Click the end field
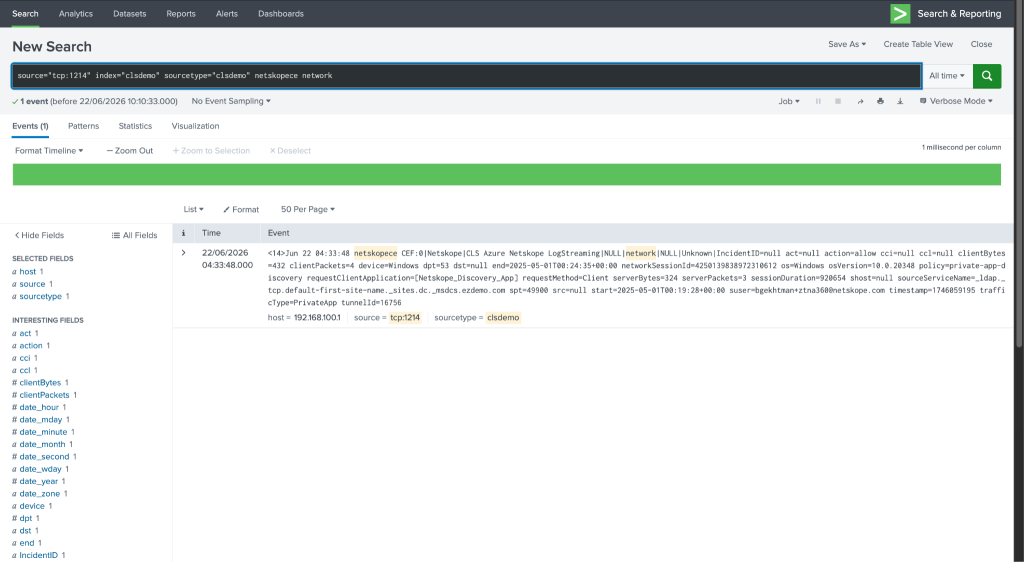Viewport: 1024px width, 562px height. pos(27,543)
